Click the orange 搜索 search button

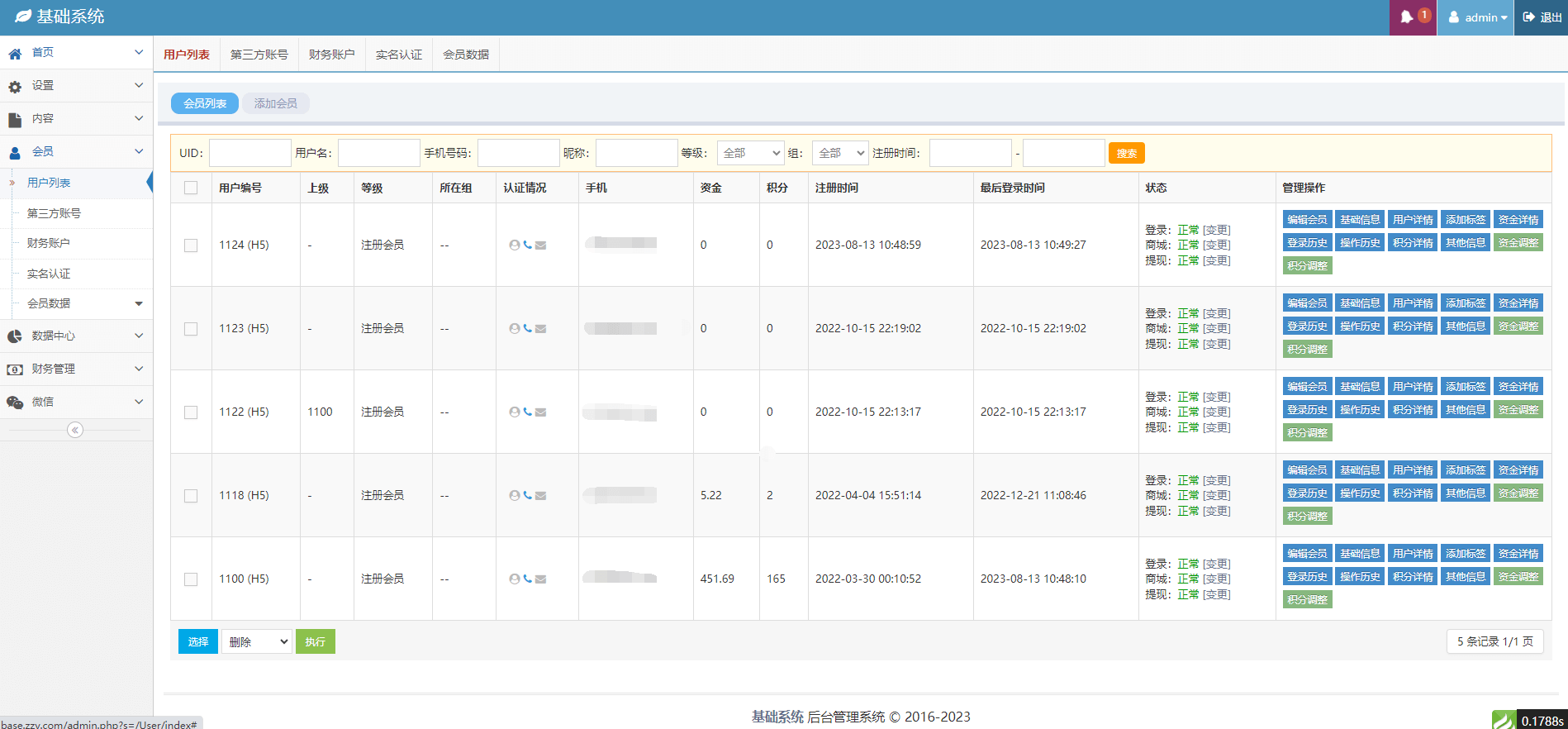(x=1126, y=153)
